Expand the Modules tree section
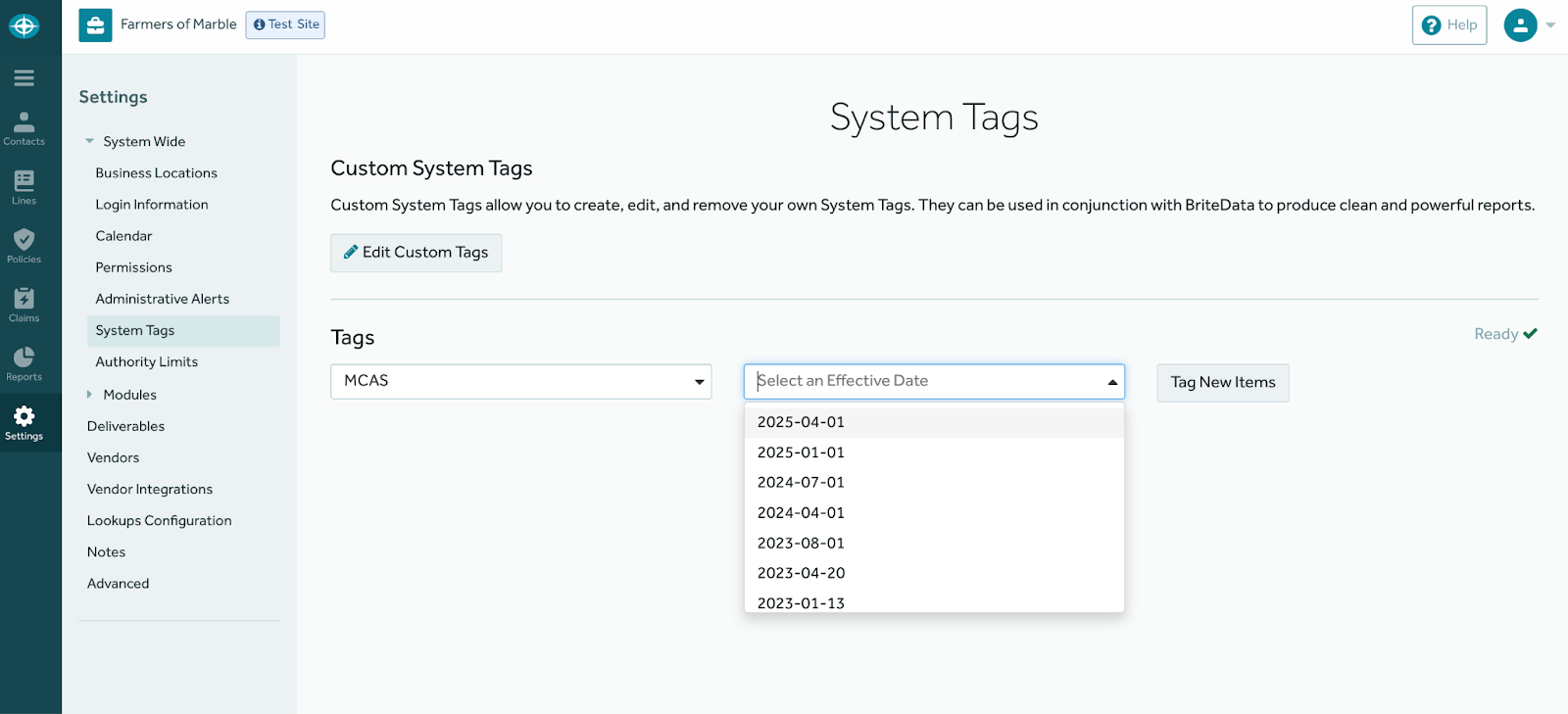This screenshot has height=714, width=1568. [x=90, y=395]
